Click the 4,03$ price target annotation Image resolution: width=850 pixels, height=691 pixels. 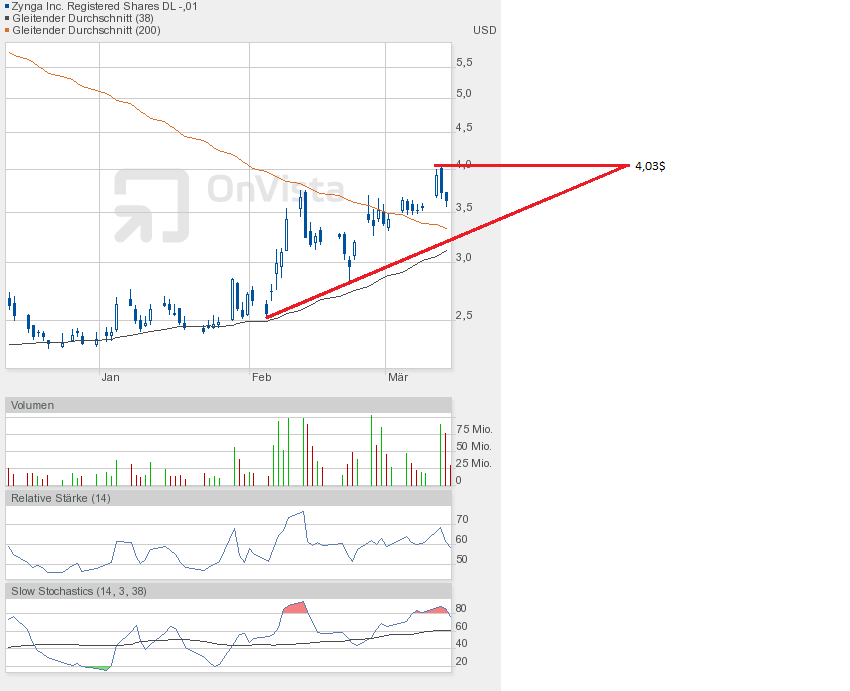(x=649, y=166)
